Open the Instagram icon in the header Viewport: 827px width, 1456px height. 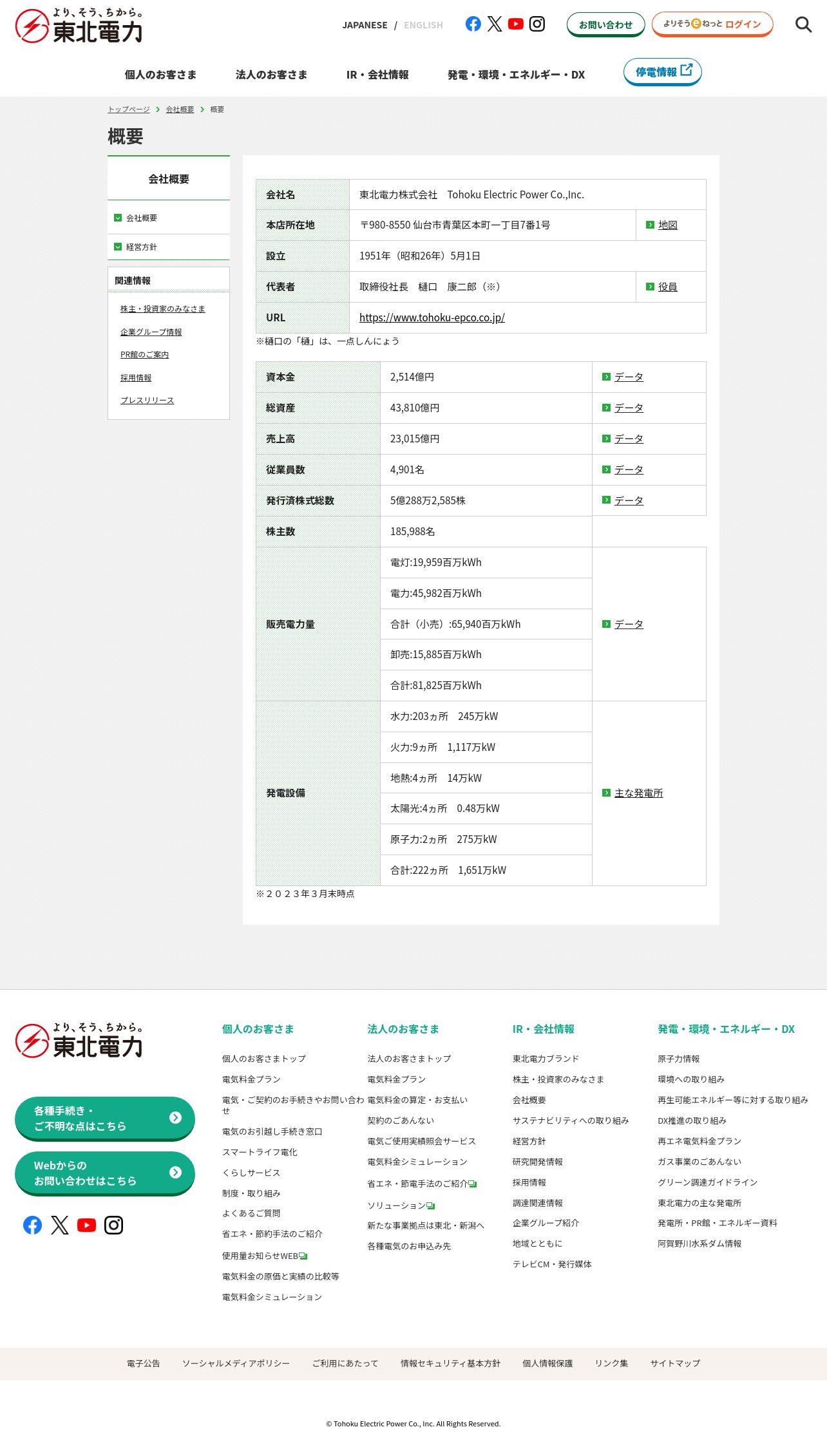click(x=537, y=24)
